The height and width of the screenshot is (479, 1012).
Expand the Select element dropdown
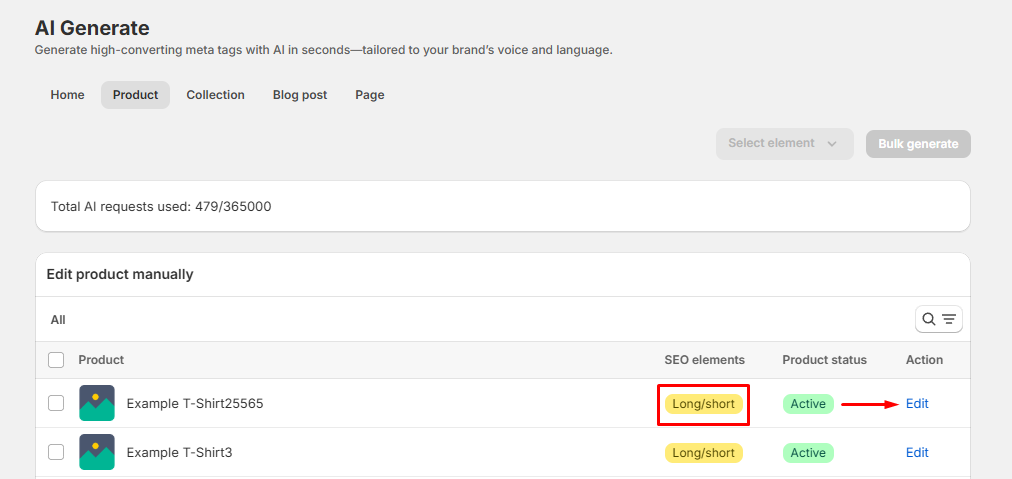[784, 143]
